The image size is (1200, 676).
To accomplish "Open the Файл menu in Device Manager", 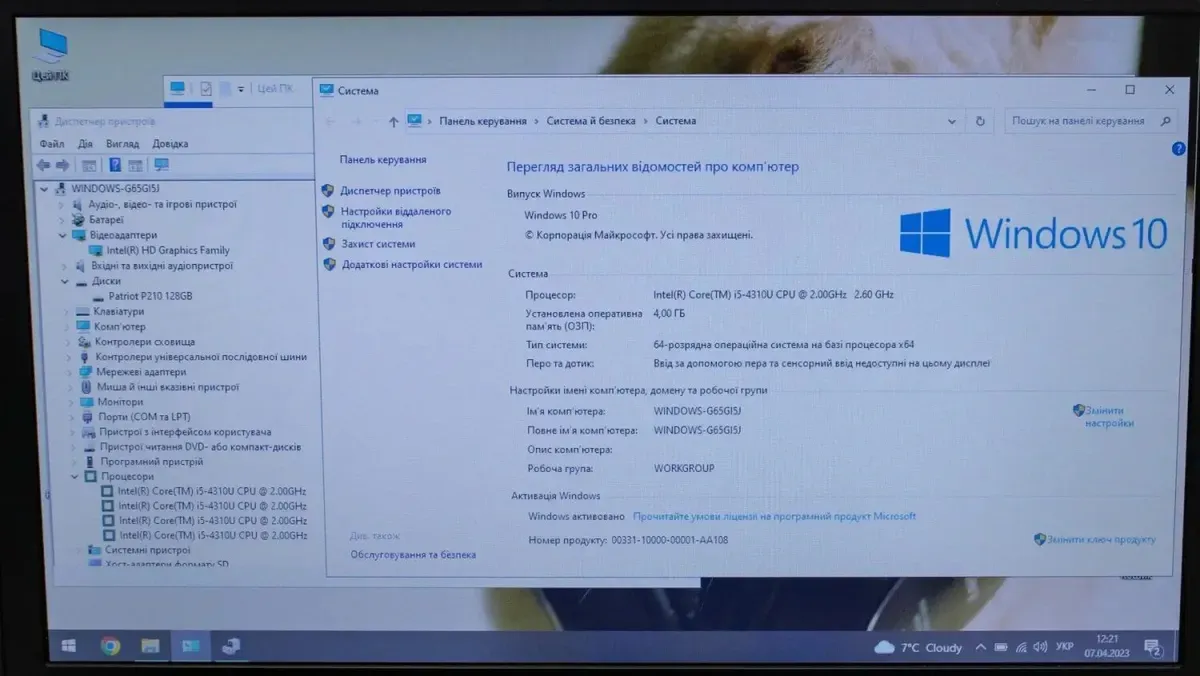I will [x=52, y=144].
